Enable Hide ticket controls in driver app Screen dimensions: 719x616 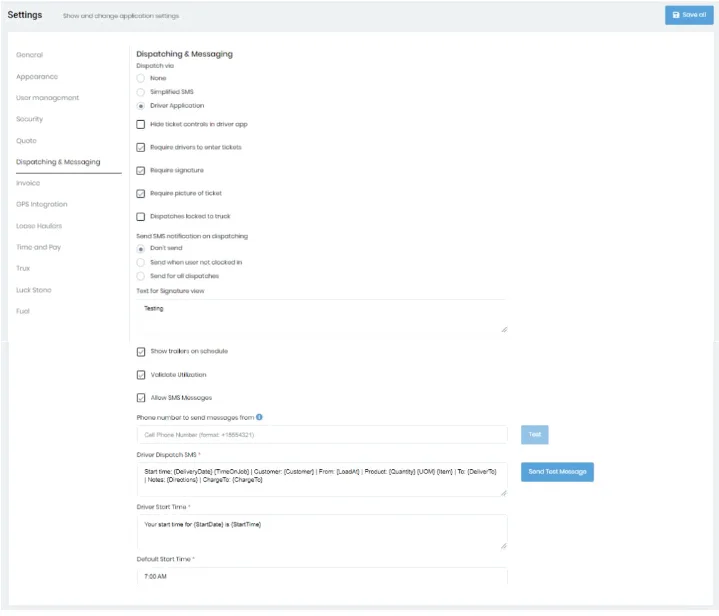[x=141, y=124]
